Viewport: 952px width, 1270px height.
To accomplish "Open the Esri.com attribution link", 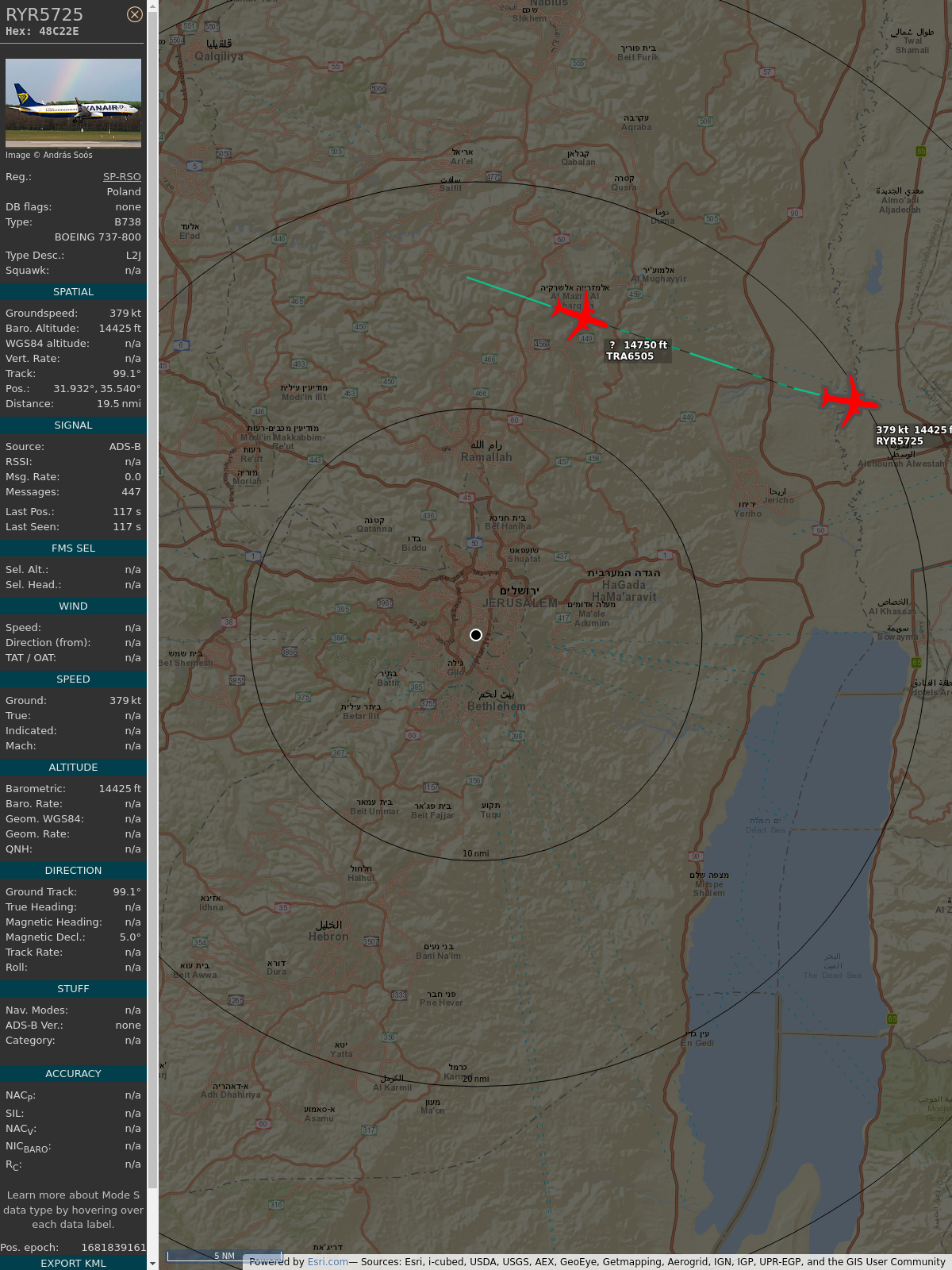I will (328, 1261).
